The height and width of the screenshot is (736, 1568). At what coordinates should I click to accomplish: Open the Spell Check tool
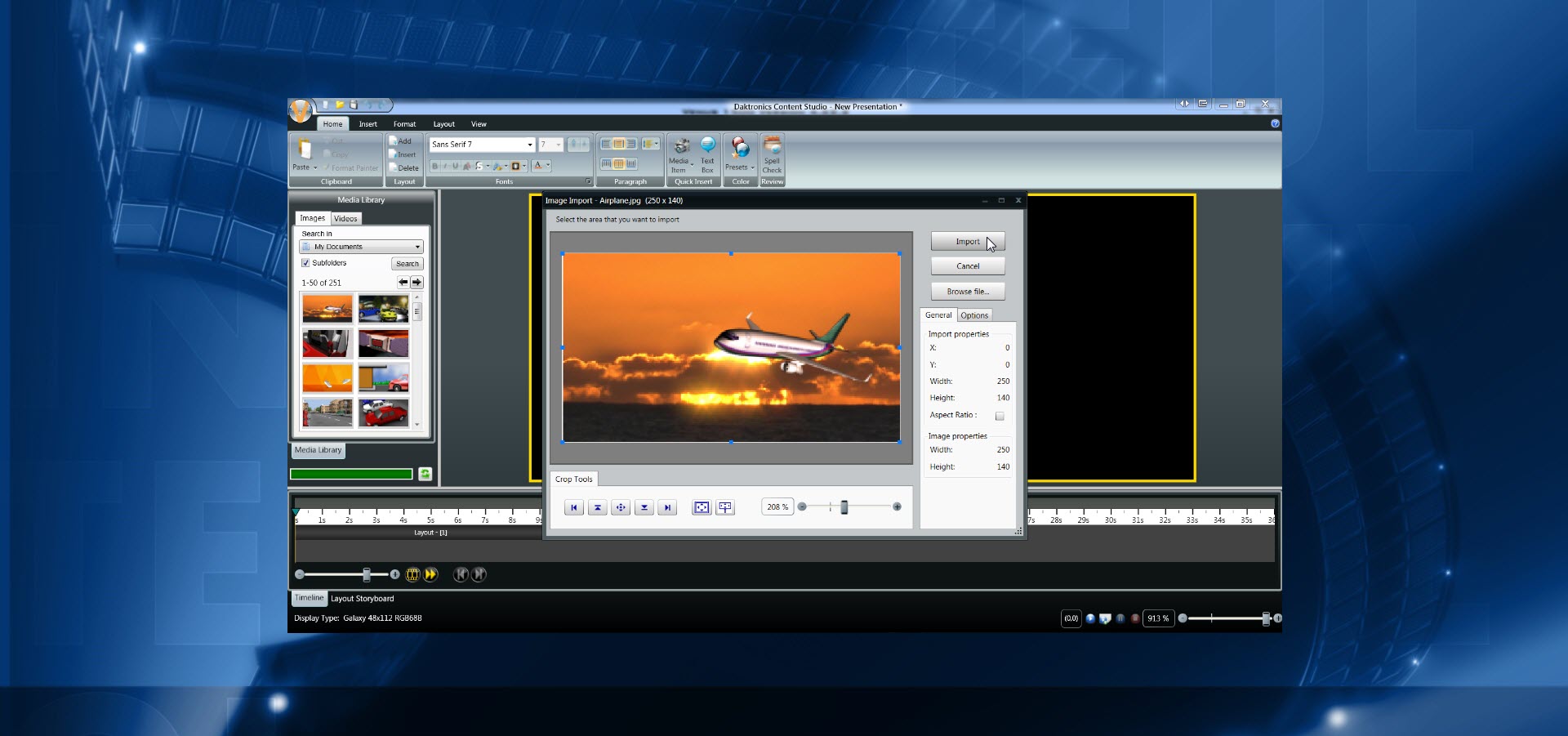(772, 149)
